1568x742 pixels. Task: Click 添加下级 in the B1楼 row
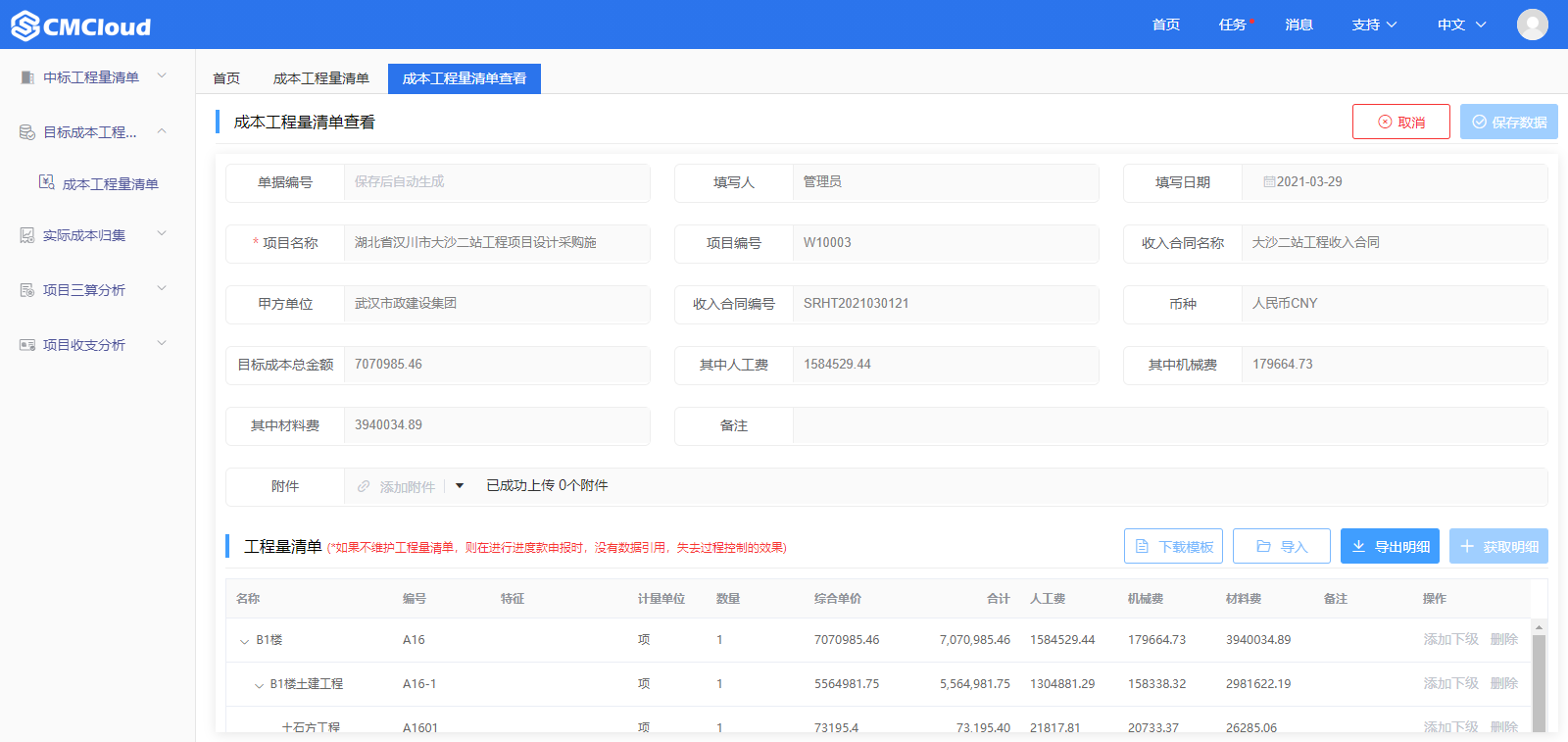pyautogui.click(x=1451, y=639)
